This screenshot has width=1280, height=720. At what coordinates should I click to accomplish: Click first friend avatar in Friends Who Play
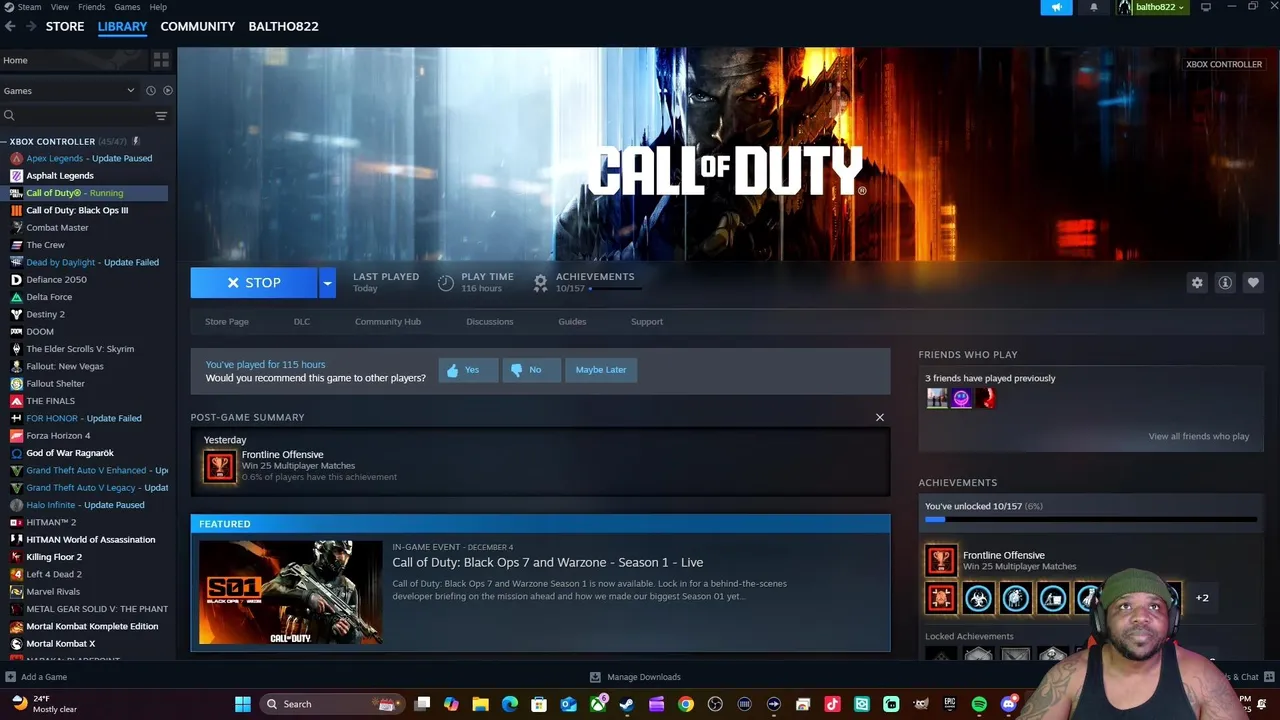[x=937, y=398]
